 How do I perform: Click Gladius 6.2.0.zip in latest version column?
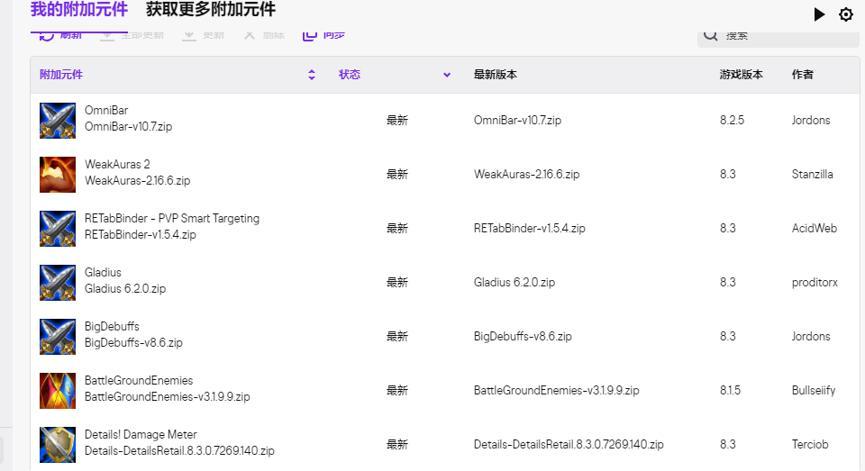(514, 282)
